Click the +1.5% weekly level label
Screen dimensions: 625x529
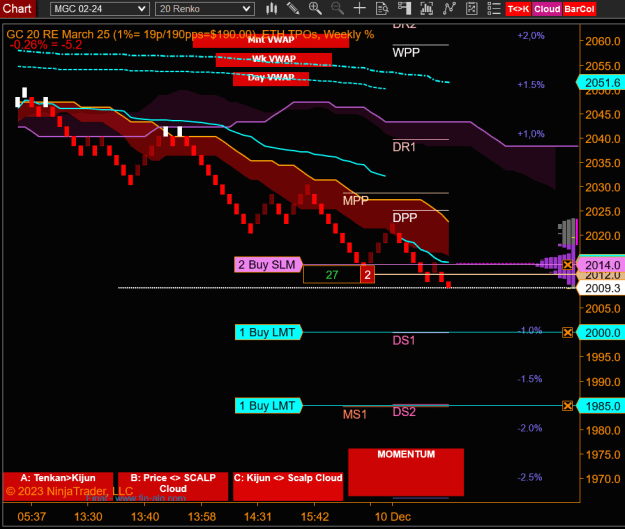pos(531,85)
